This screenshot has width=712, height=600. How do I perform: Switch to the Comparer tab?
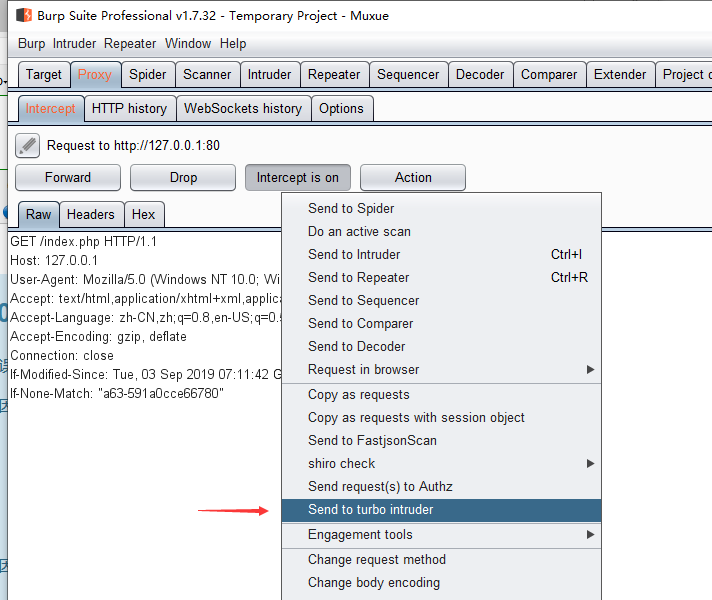tap(549, 74)
